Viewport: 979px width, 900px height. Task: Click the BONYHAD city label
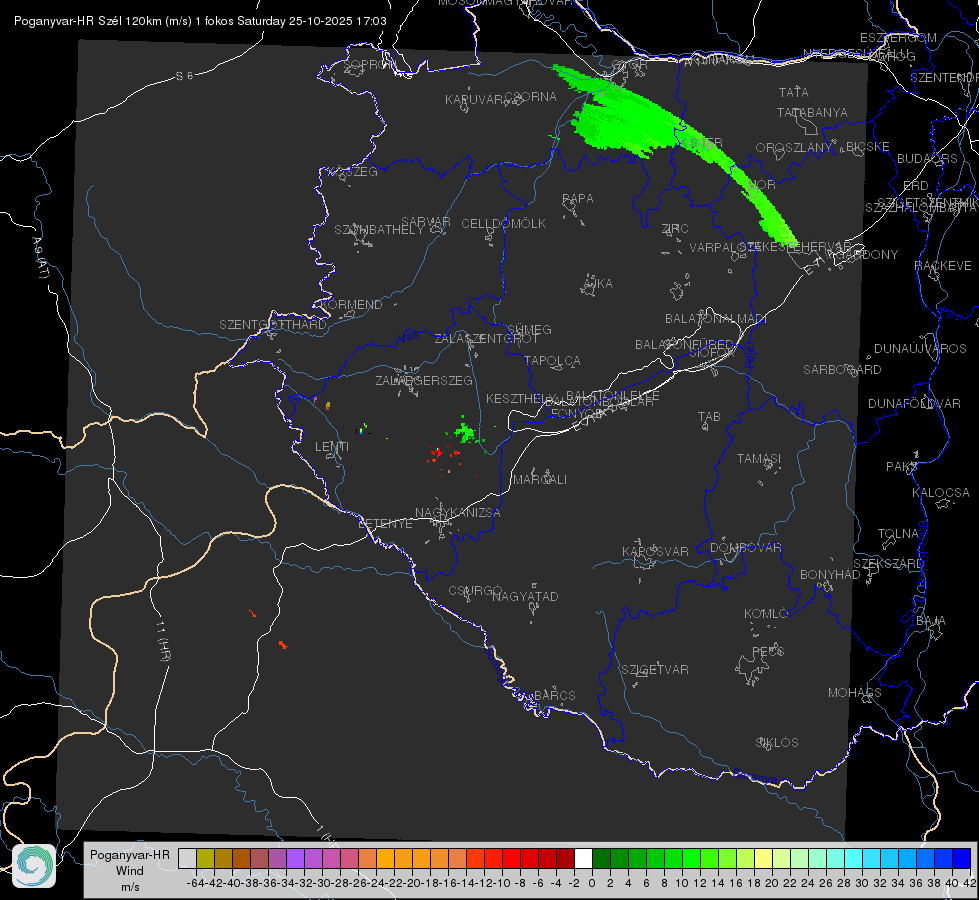point(830,575)
